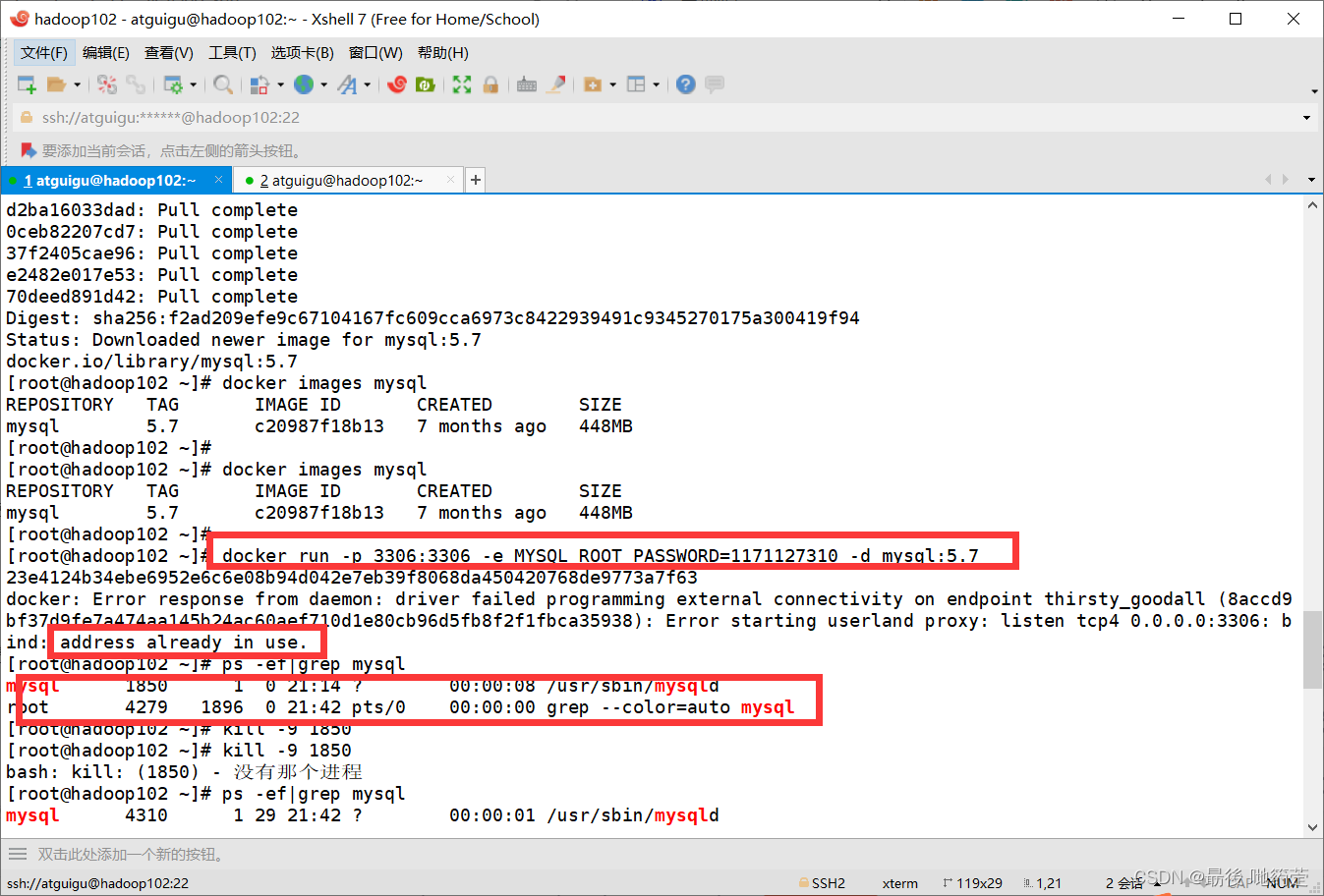Open the 工具(T) menu

[232, 53]
